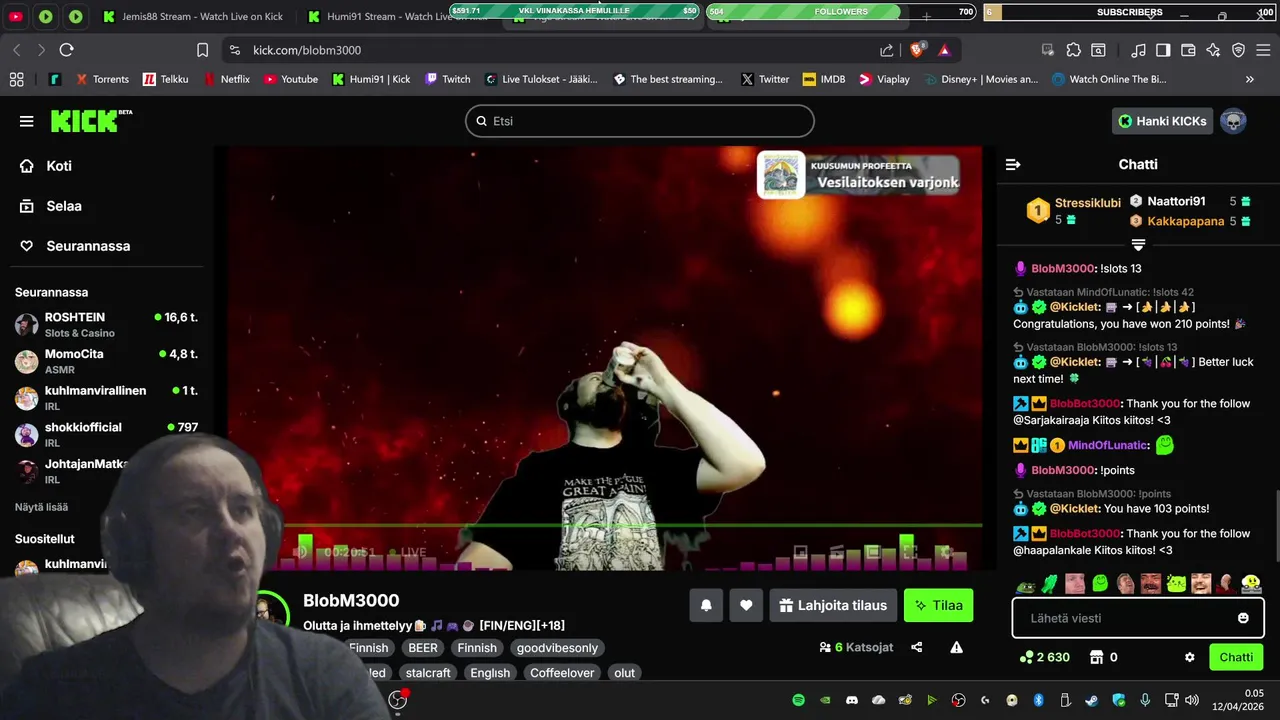
Task: Toggle the browser sidebar panel
Action: tap(1163, 50)
